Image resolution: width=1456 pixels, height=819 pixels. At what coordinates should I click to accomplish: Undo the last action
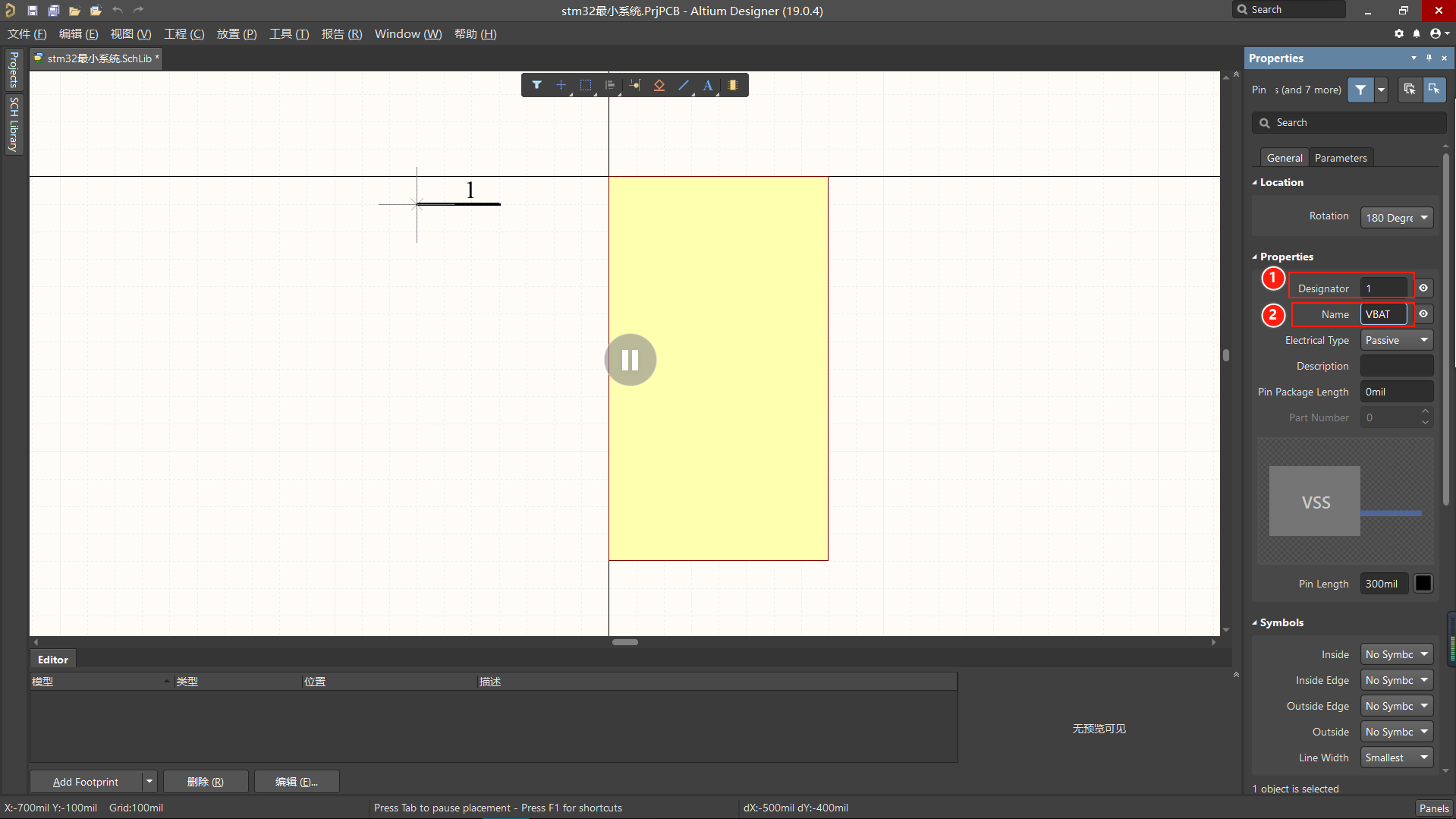(x=117, y=11)
